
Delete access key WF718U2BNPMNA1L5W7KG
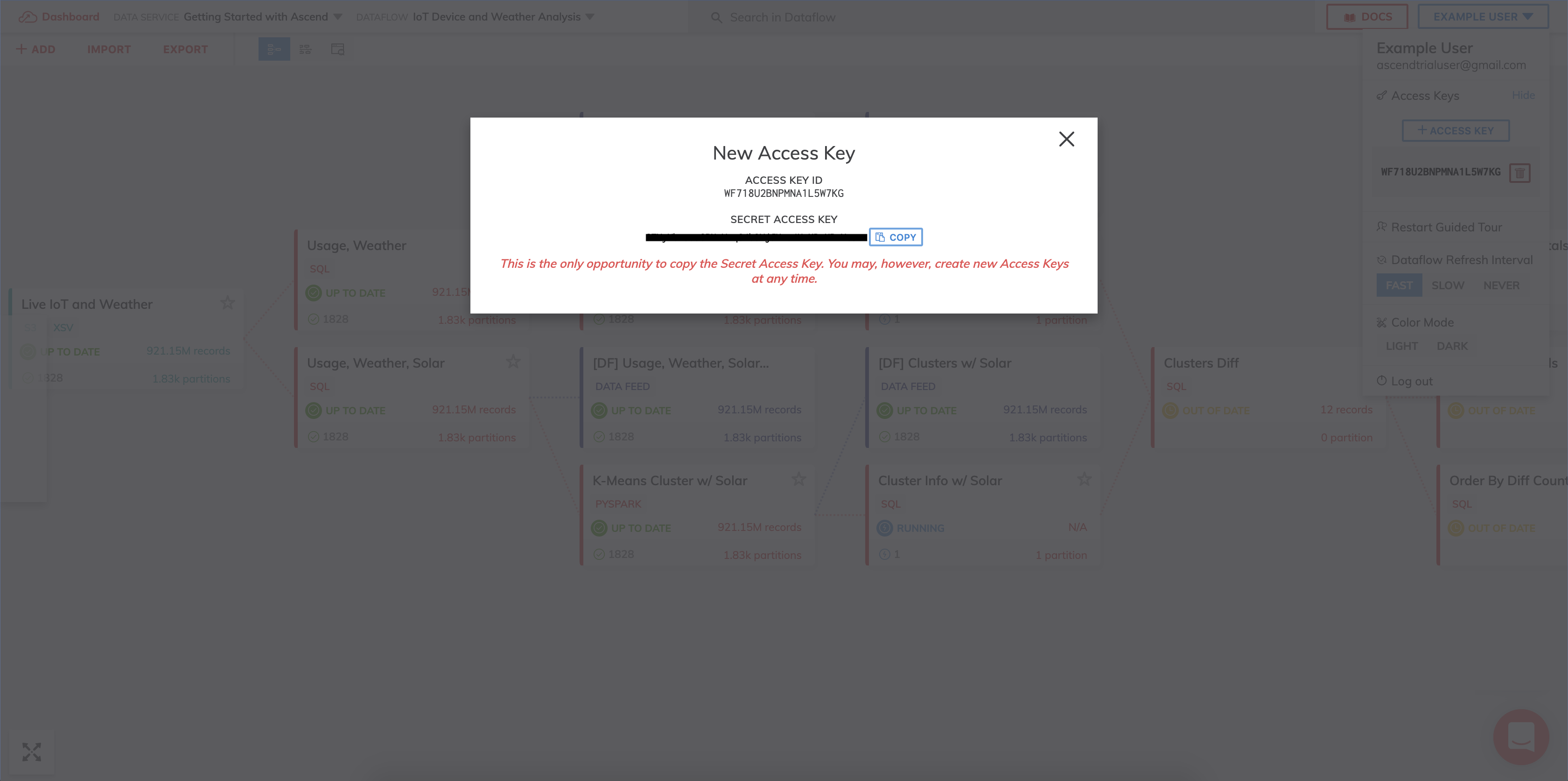[1519, 173]
